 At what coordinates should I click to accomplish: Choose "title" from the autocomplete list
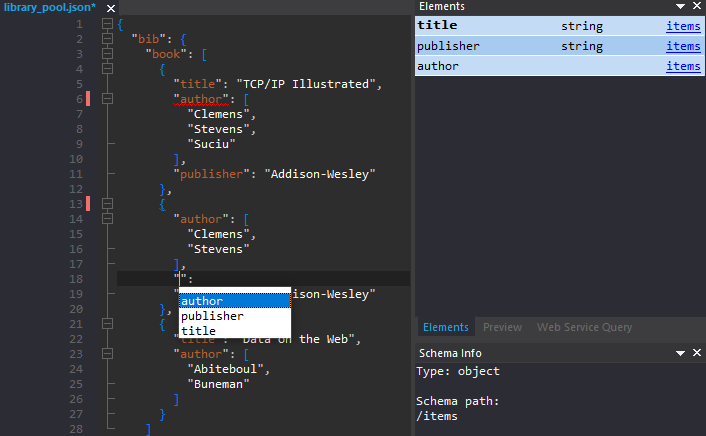[235, 331]
